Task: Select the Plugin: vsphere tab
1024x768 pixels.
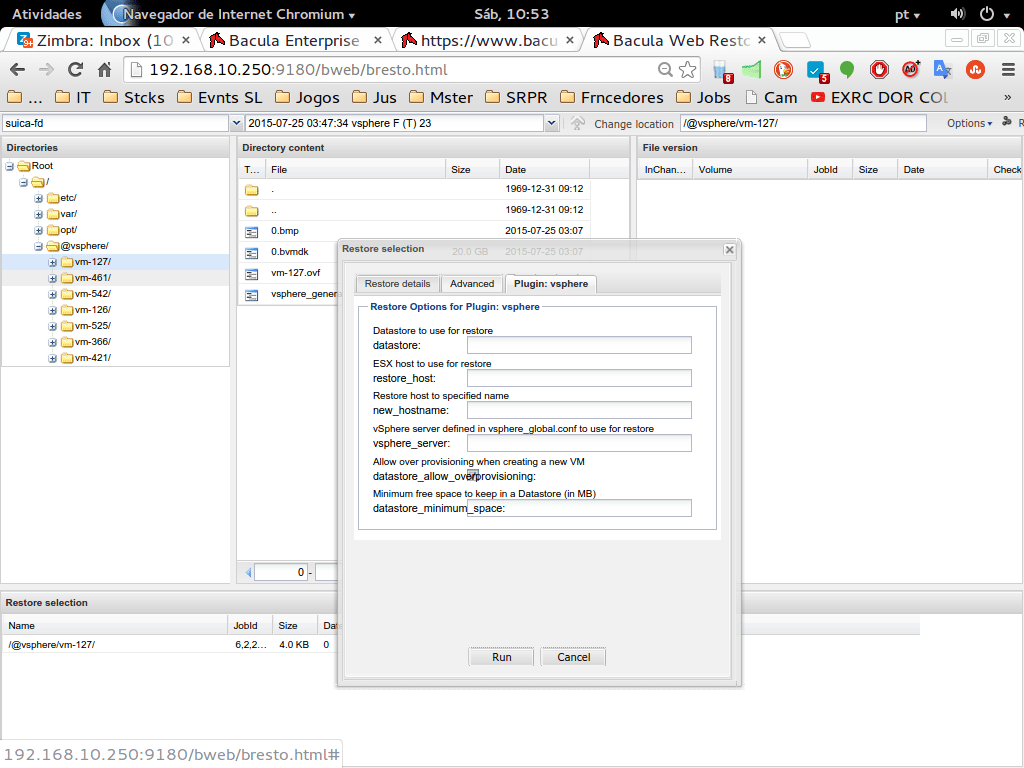Action: coord(551,283)
